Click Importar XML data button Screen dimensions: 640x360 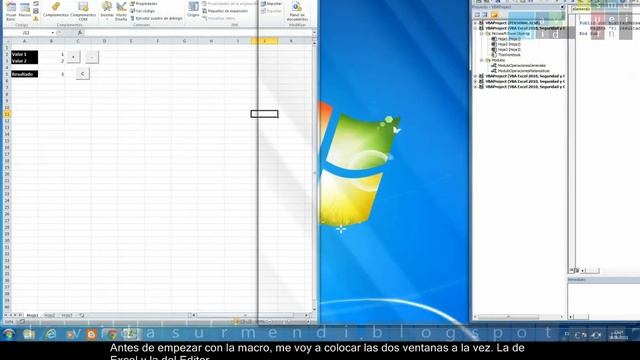[x=271, y=4]
